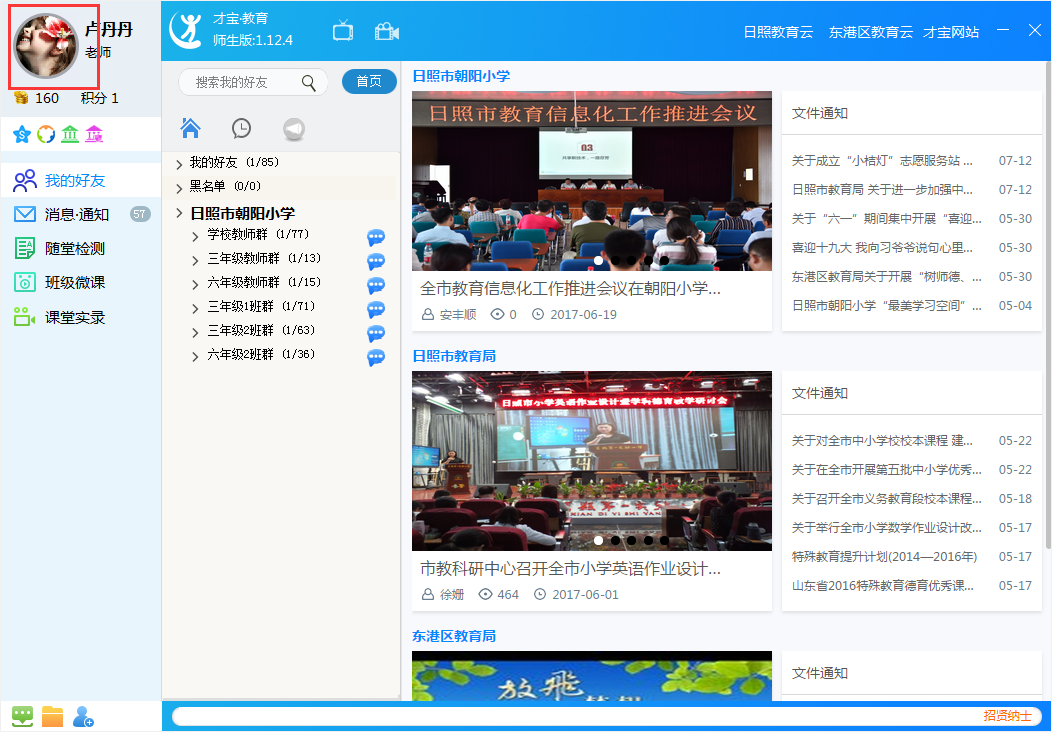Open notice 日照市教育局 关于进一步加强中...
The height and width of the screenshot is (732, 1052).
pos(882,189)
